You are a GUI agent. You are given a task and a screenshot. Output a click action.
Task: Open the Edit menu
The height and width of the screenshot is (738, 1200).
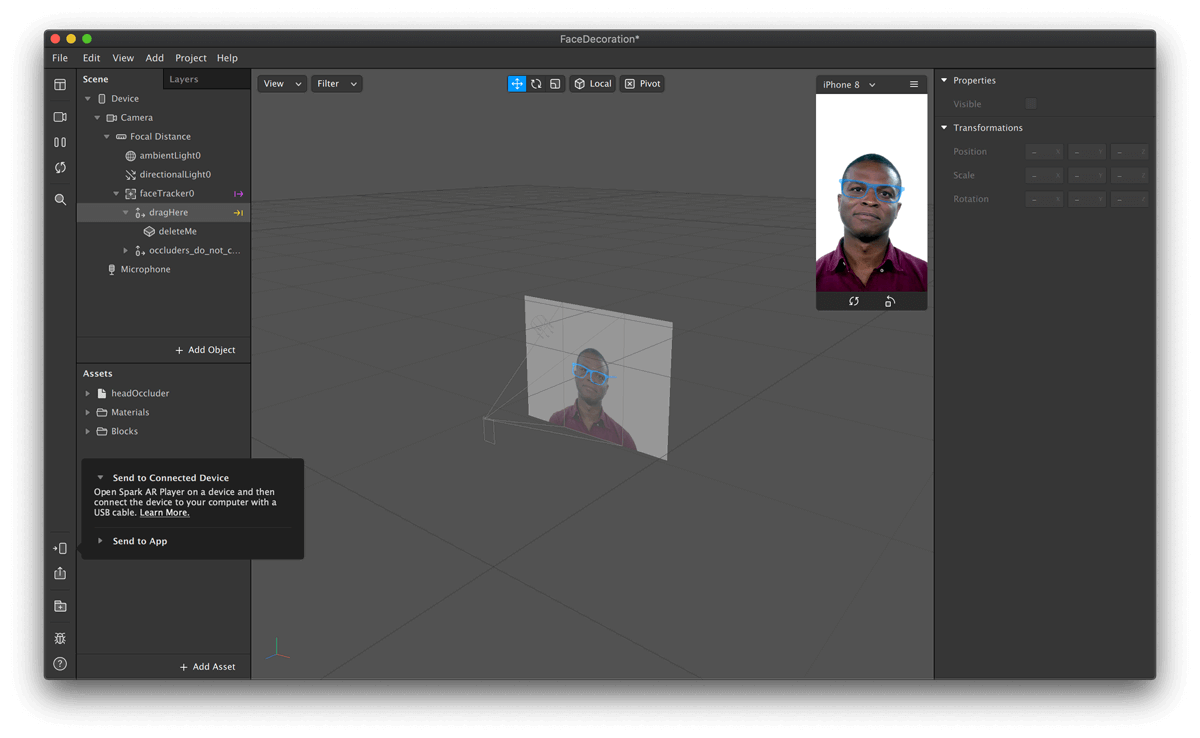[x=91, y=58]
